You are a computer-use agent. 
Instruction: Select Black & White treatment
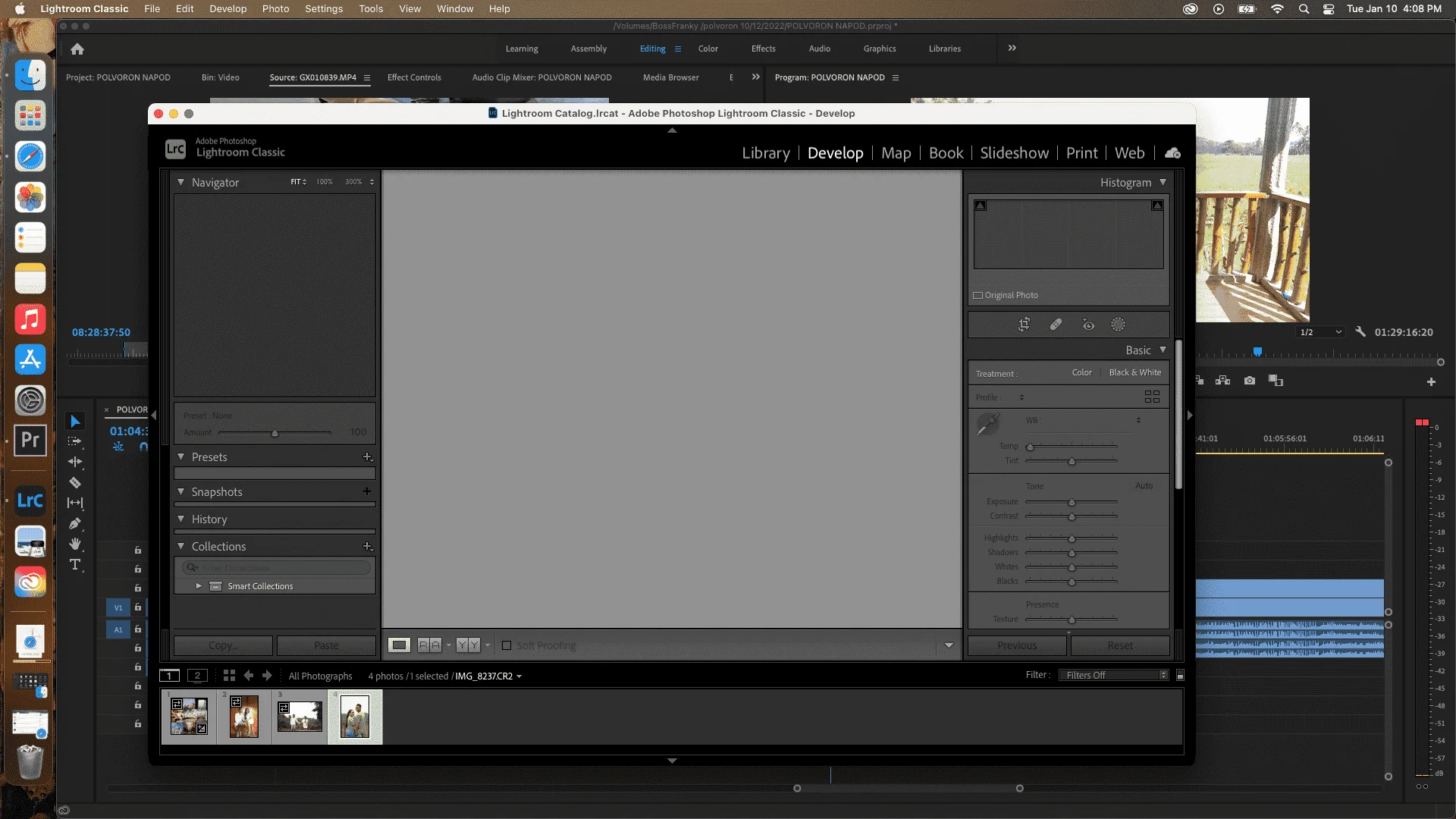tap(1134, 372)
